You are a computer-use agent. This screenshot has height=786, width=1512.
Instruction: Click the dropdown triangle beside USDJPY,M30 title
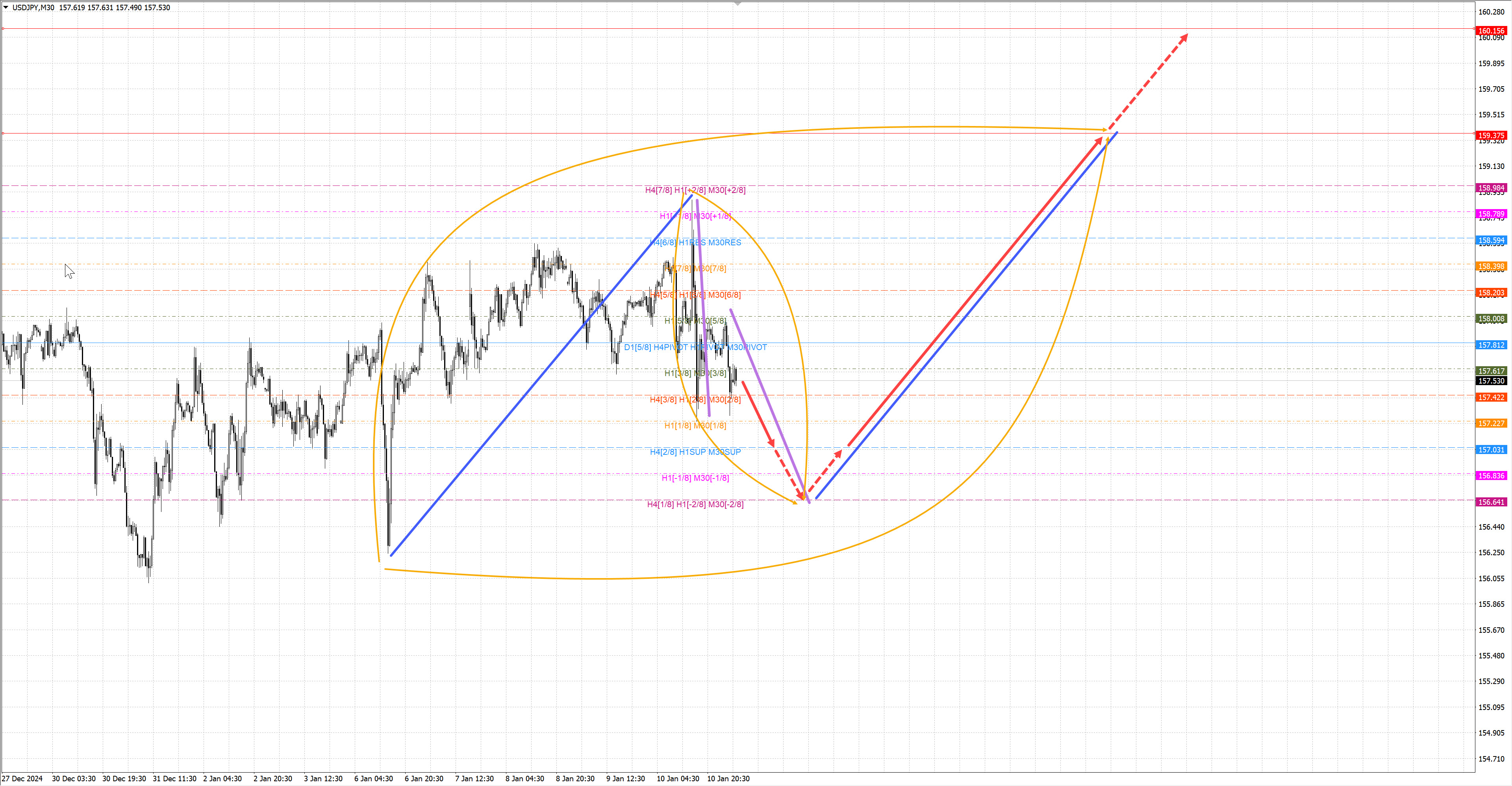[6, 7]
